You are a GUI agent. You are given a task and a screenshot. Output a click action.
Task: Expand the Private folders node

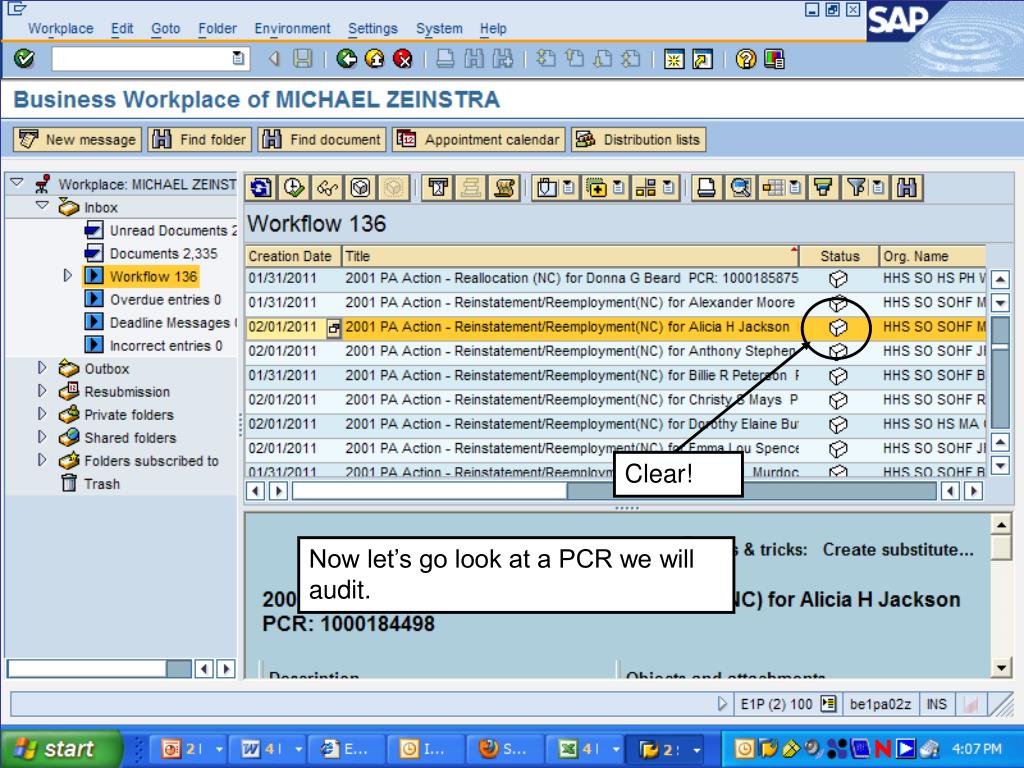pyautogui.click(x=42, y=413)
